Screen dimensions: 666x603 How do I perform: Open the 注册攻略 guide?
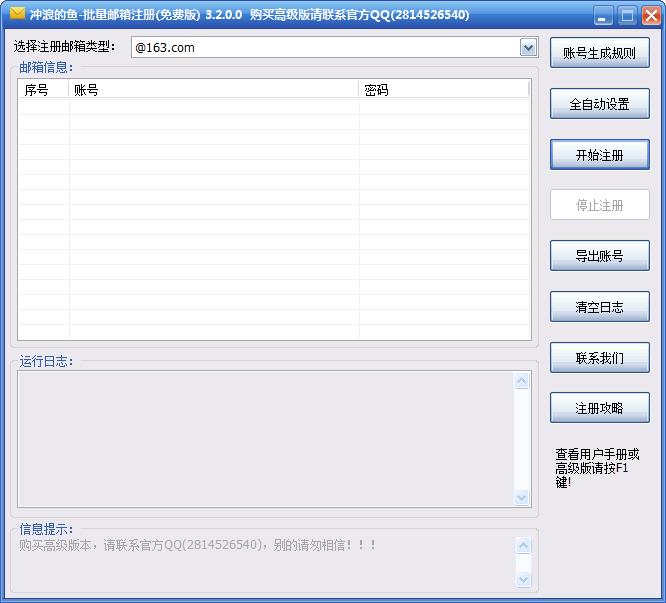(x=599, y=409)
